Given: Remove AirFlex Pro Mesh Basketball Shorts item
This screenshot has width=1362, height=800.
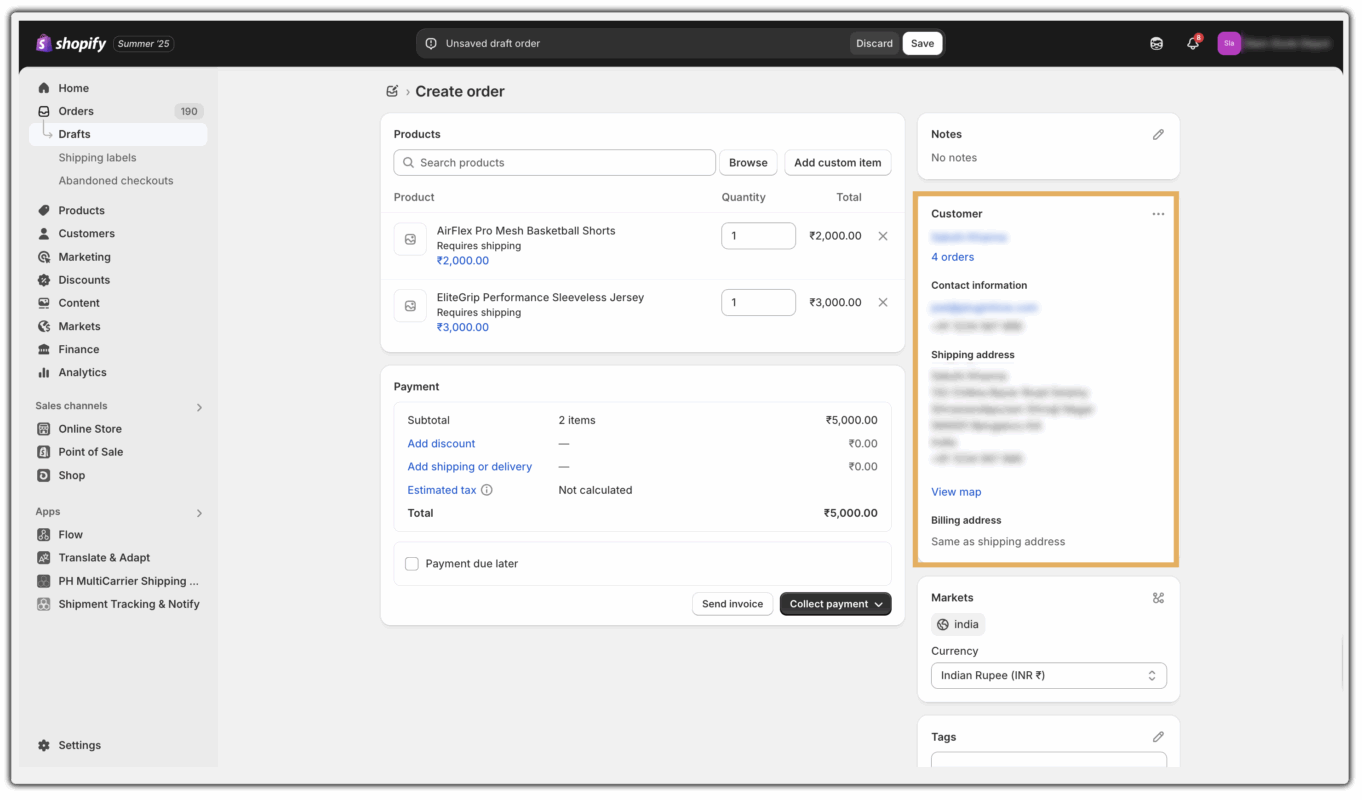Looking at the screenshot, I should coord(882,236).
